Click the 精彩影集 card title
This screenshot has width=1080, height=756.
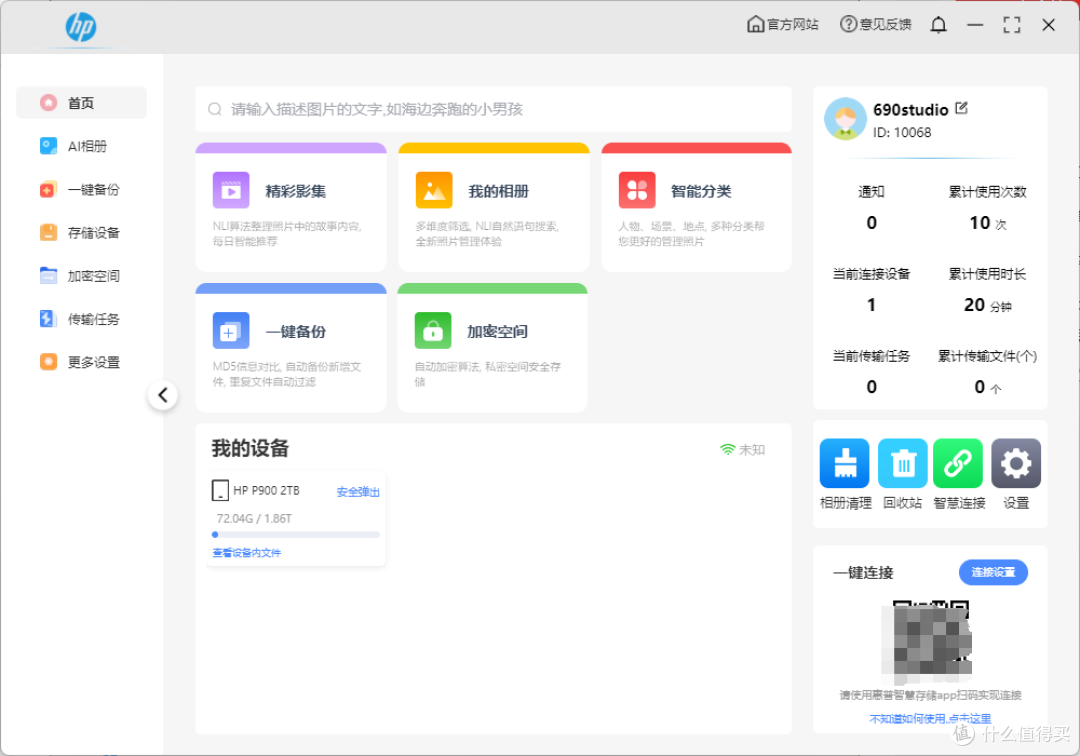[295, 191]
